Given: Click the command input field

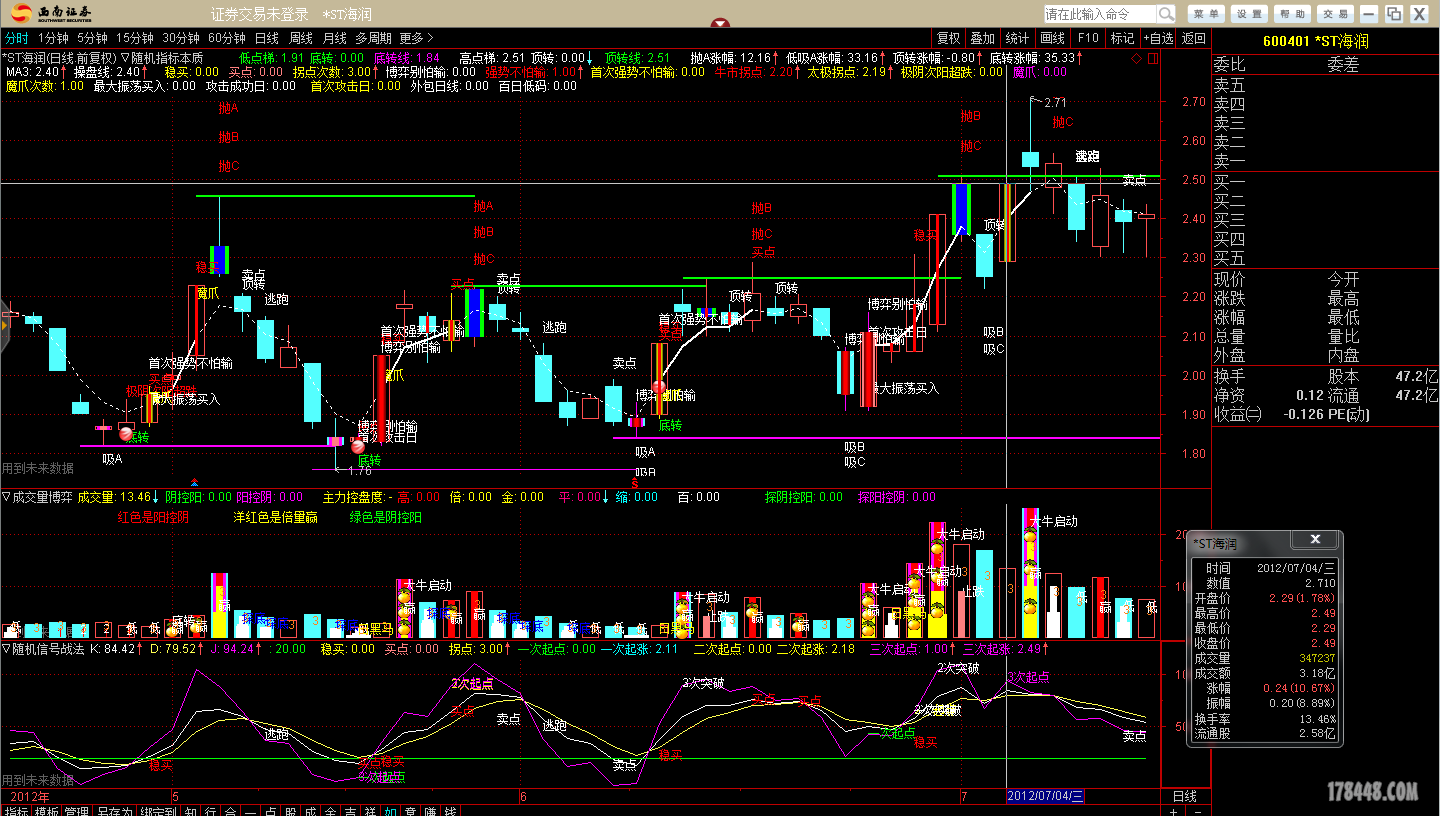Looking at the screenshot, I should (x=1101, y=14).
